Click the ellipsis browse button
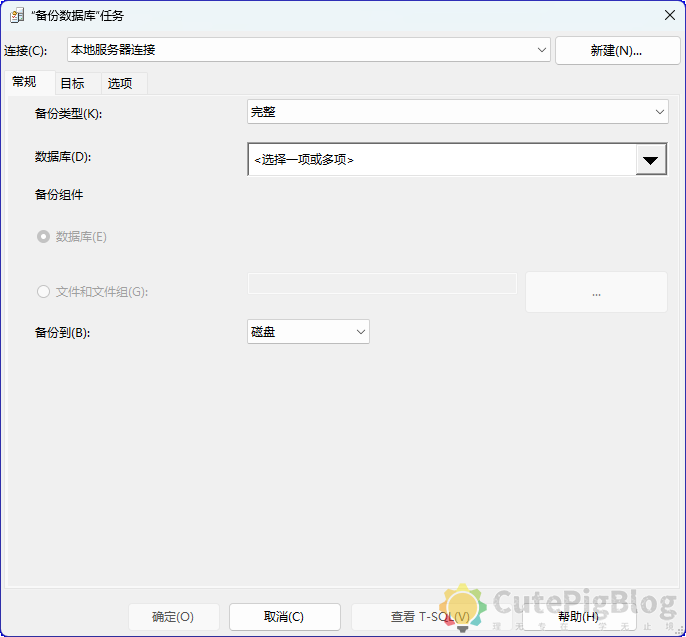This screenshot has height=637, width=686. click(596, 292)
